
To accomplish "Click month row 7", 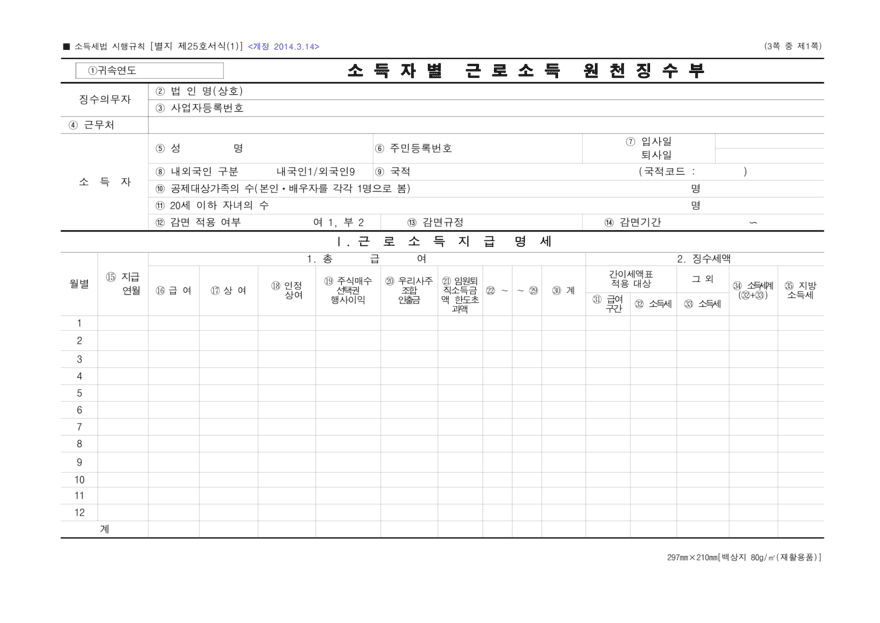I will click(442, 427).
